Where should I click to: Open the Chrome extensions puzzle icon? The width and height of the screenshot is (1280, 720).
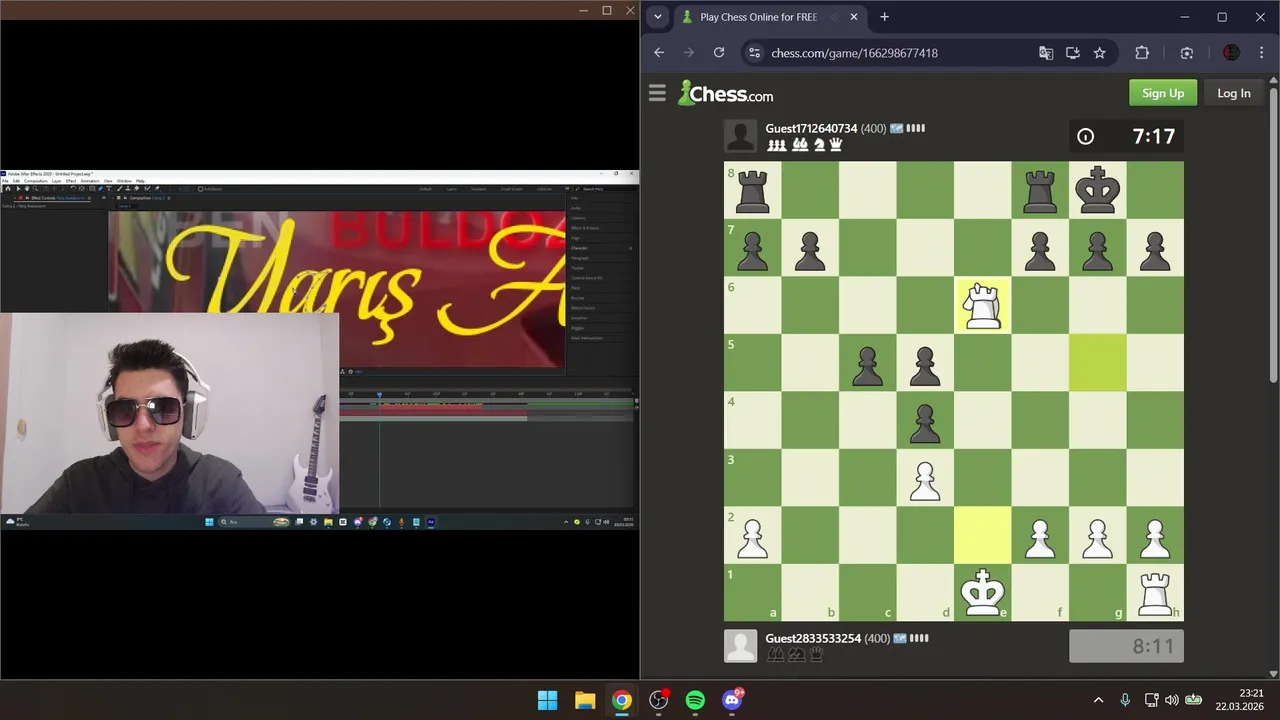point(1142,53)
